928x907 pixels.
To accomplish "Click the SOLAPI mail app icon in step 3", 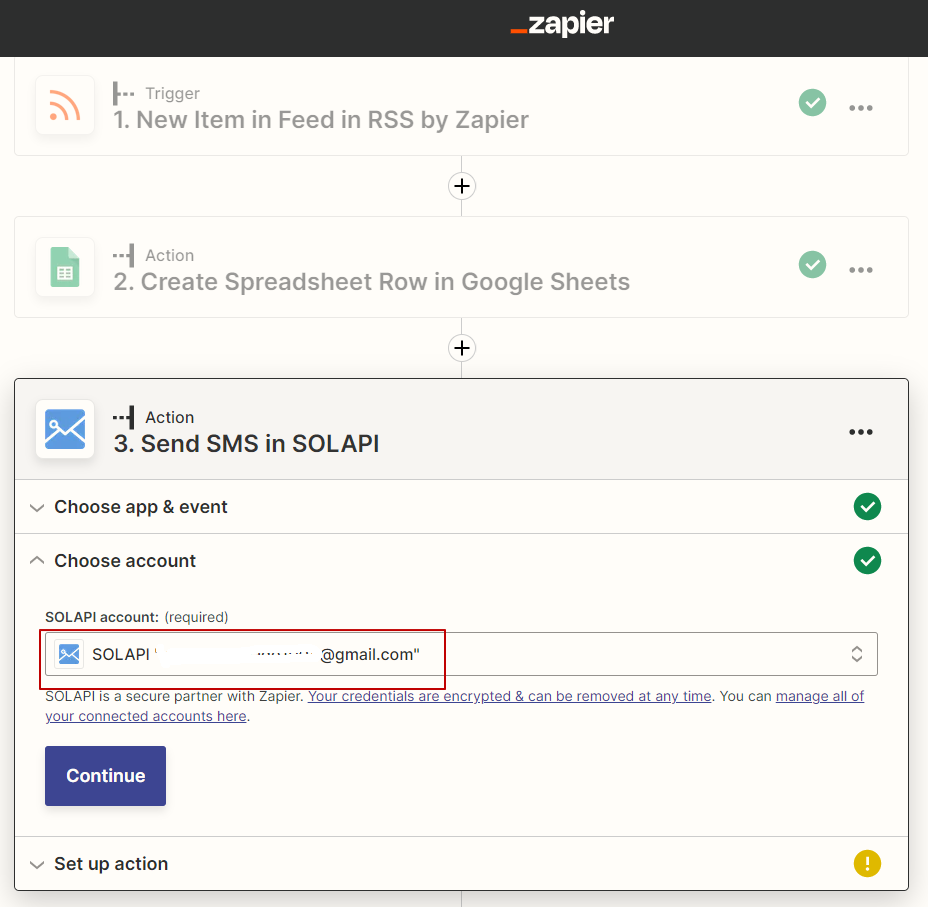I will [x=65, y=429].
